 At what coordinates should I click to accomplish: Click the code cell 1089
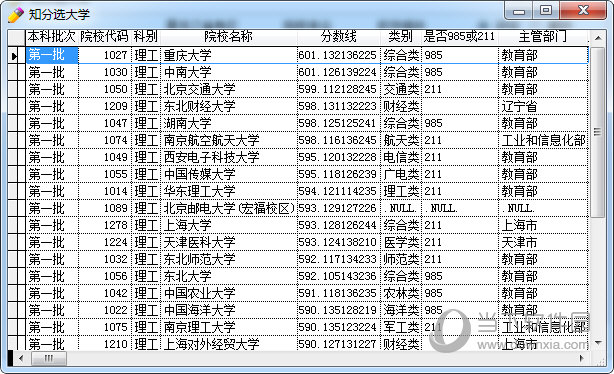(105, 208)
